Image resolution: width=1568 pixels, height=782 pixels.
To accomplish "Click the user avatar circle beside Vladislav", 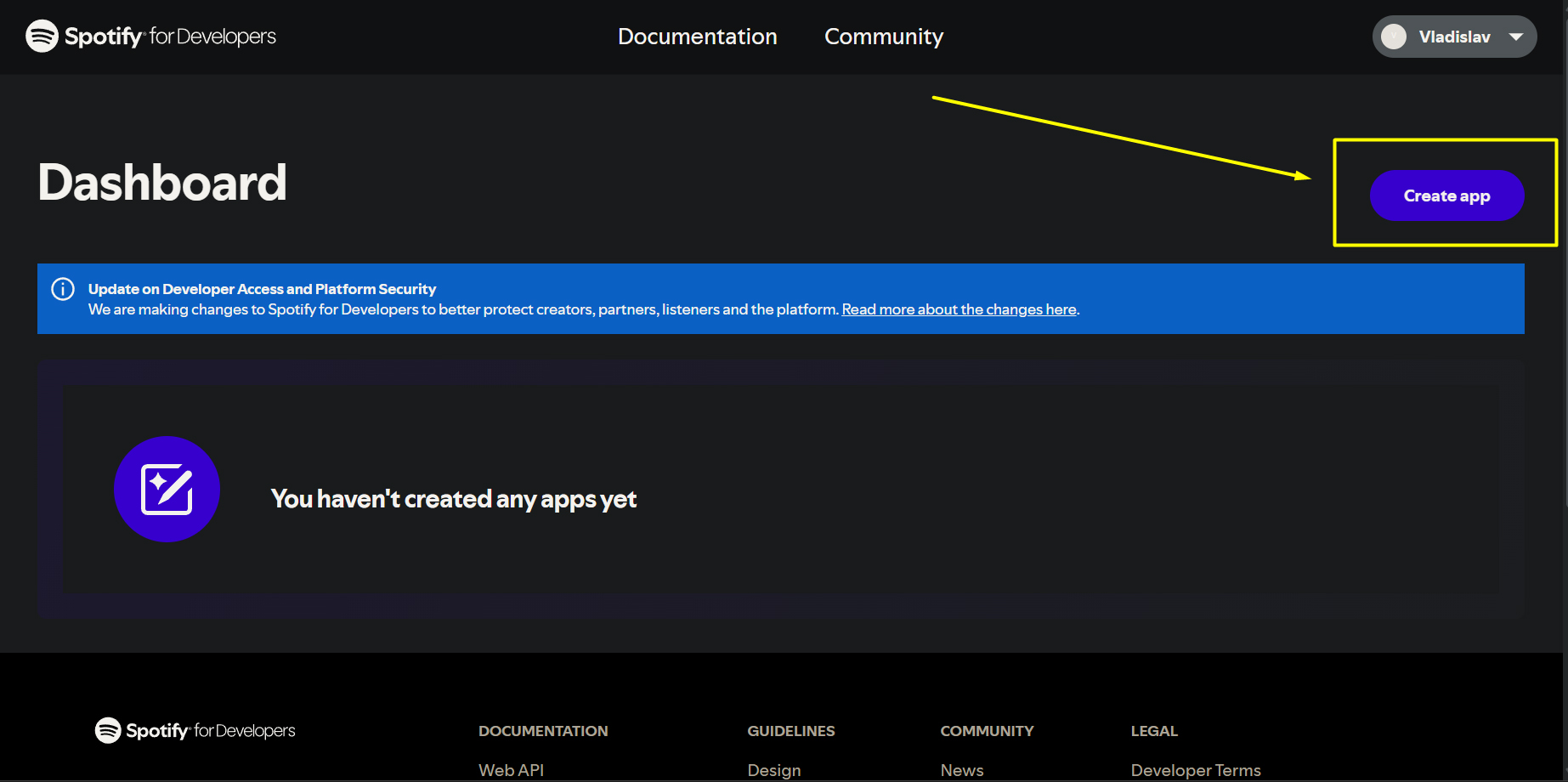I will 1394,37.
